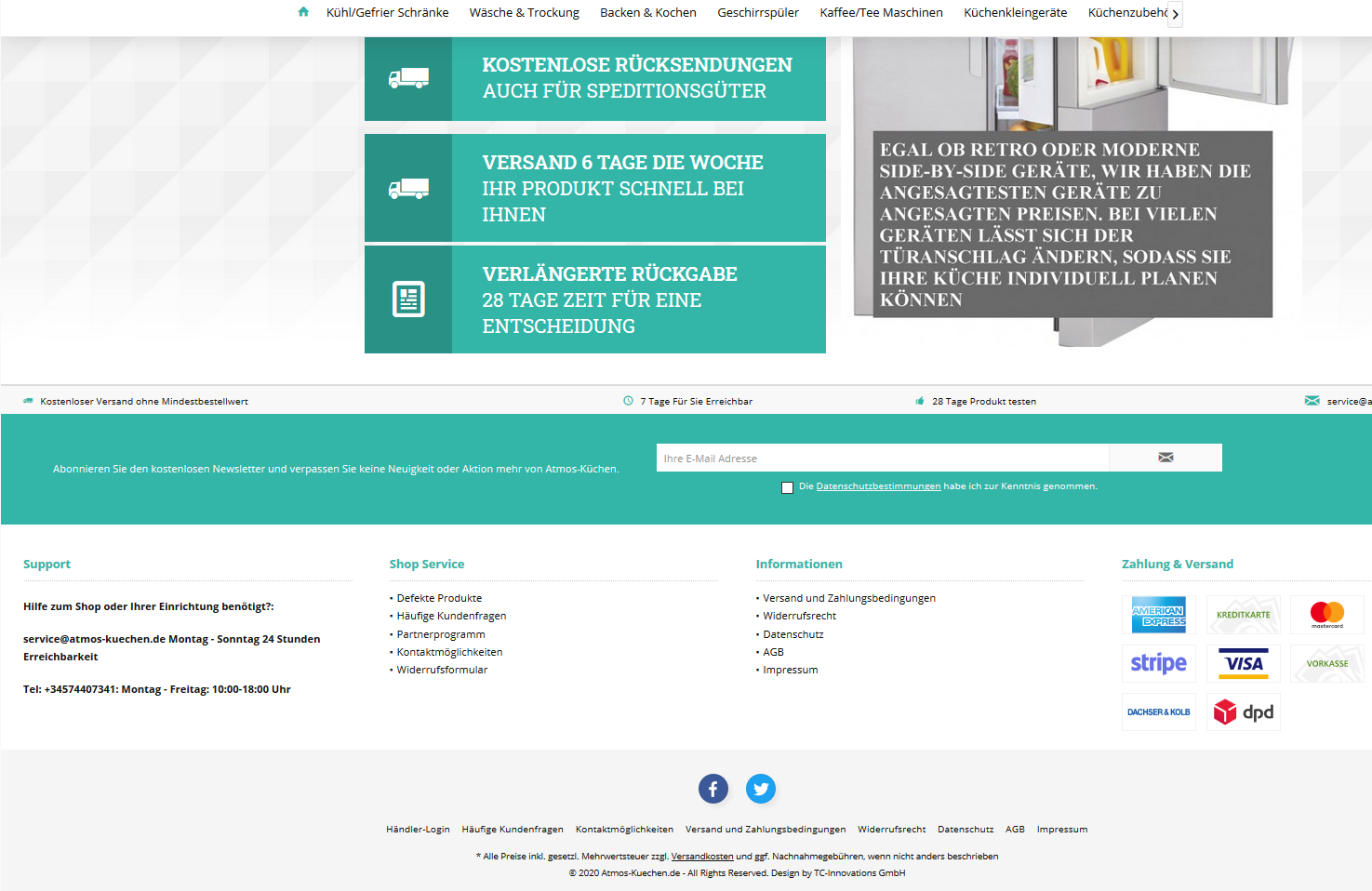The height and width of the screenshot is (891, 1372).
Task: Open the Facebook social icon
Action: coord(713,790)
